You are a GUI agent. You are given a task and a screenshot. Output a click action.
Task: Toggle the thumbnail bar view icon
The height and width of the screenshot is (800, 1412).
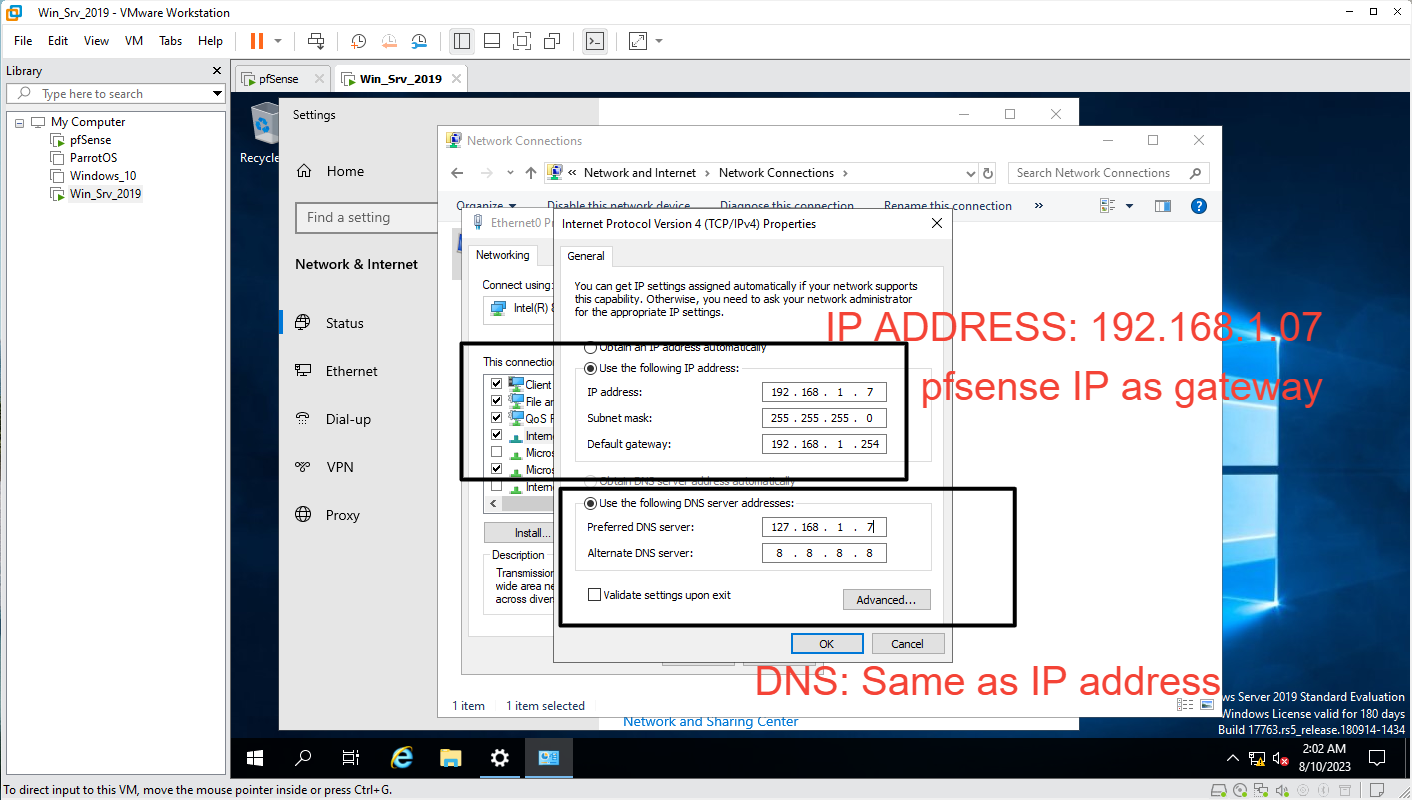[x=491, y=41]
